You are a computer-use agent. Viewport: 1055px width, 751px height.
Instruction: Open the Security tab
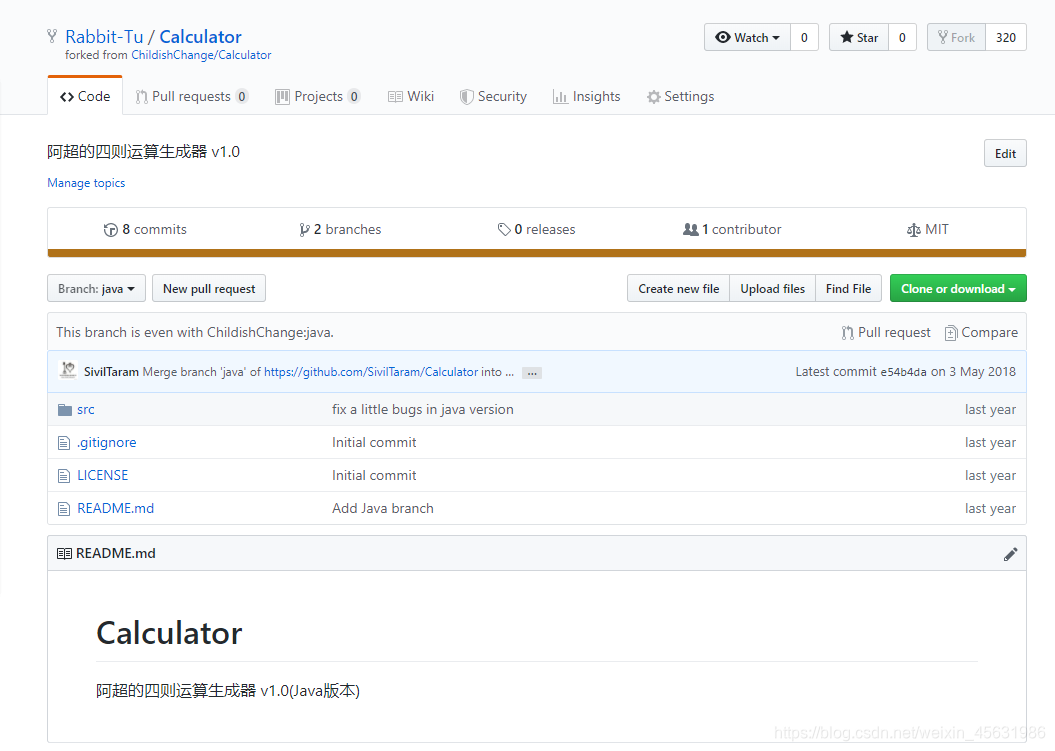(x=493, y=96)
